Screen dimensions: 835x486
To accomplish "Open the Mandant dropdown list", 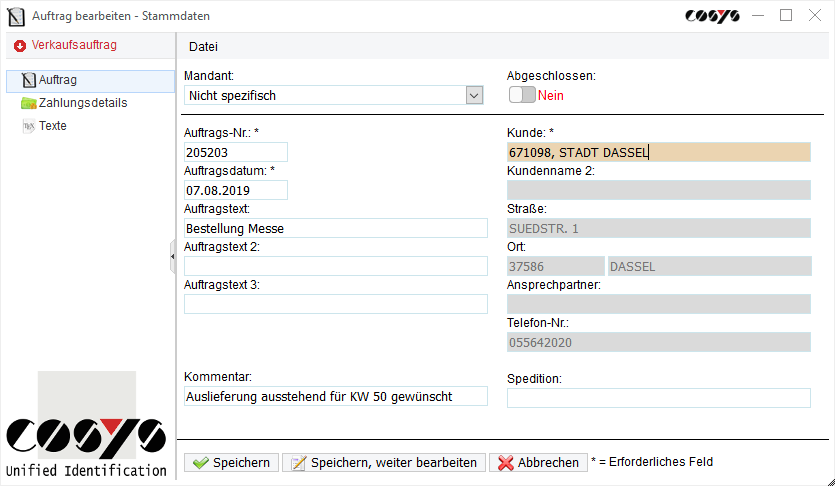I will [x=474, y=95].
